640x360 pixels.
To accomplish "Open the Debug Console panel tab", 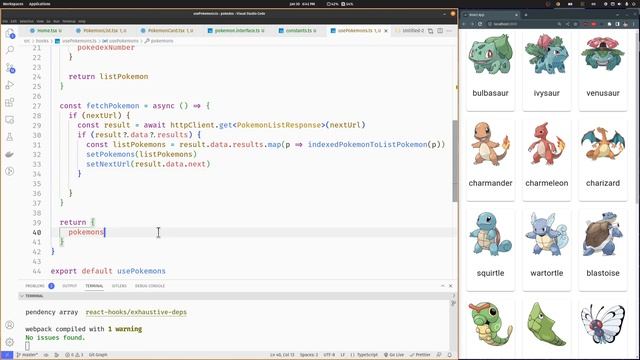I will [x=150, y=286].
